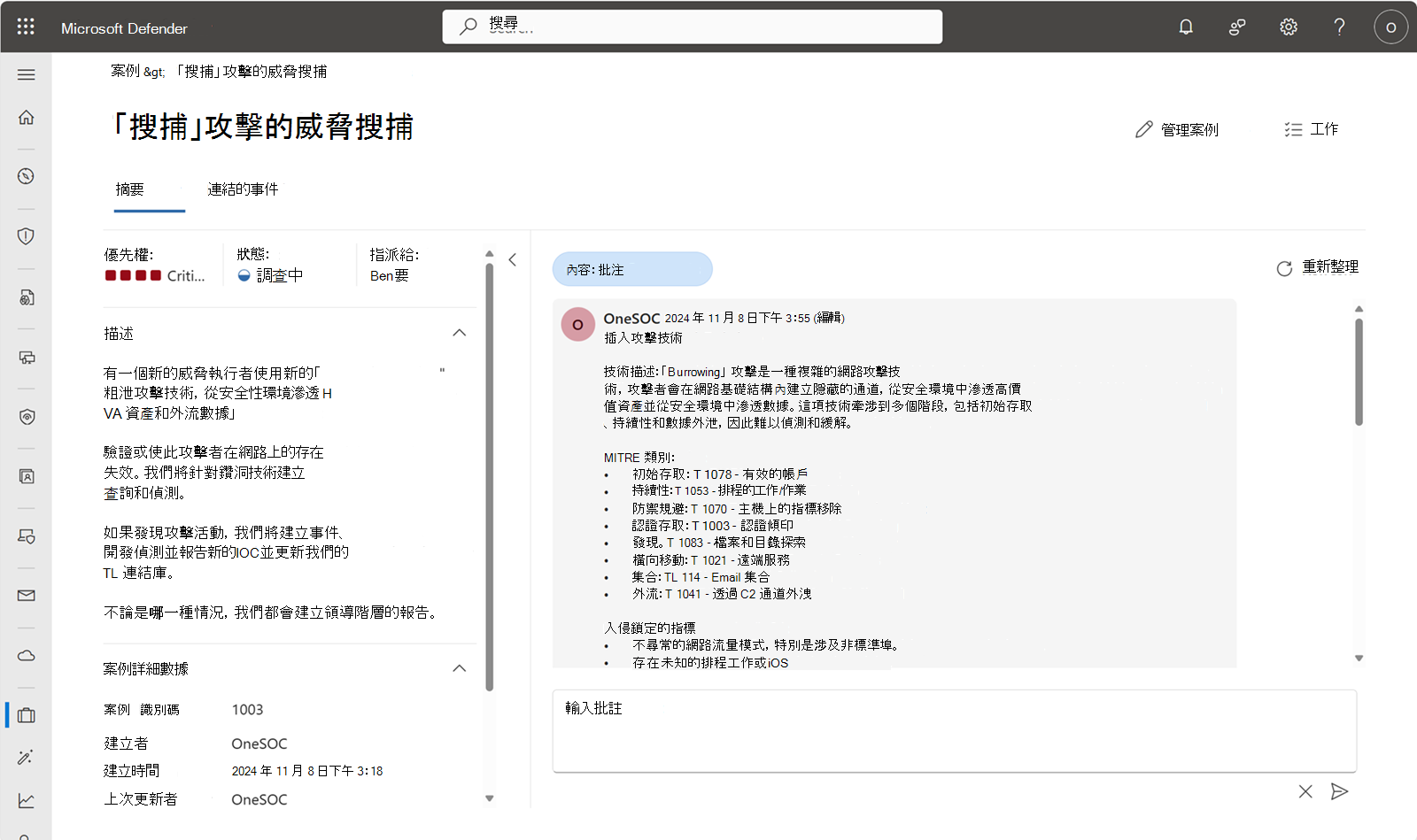The image size is (1417, 840).
Task: Open the reports chart icon in the sidebar
Action: 26,800
